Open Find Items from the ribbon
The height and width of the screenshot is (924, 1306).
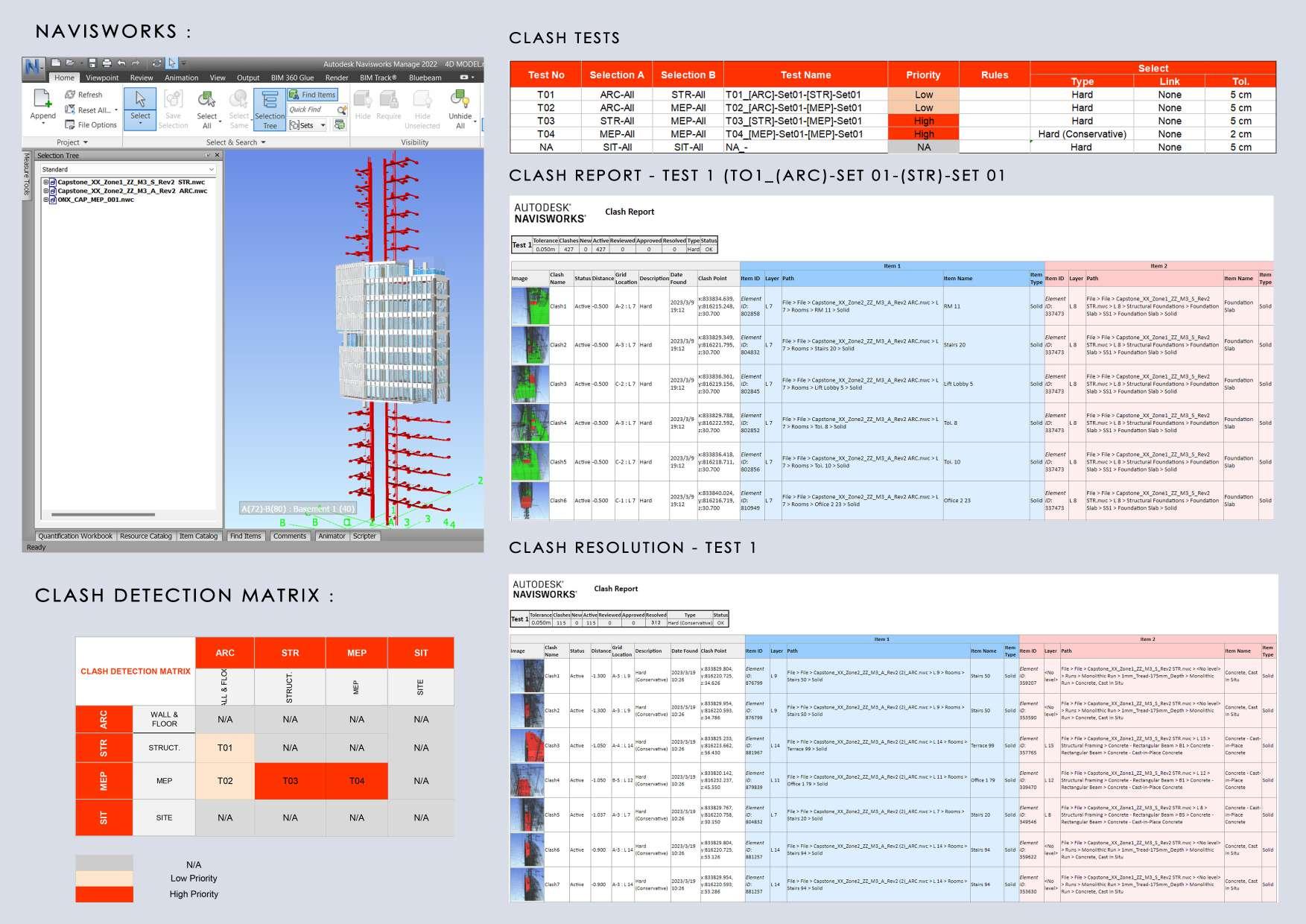click(313, 95)
